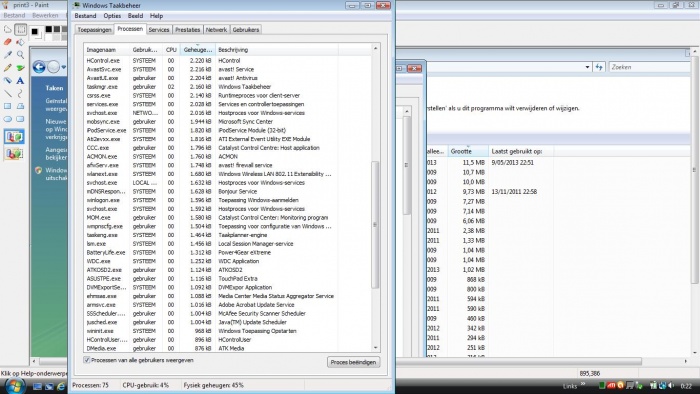Open the Help menu in Taakbeheer
This screenshot has height=394, width=700.
(156, 16)
